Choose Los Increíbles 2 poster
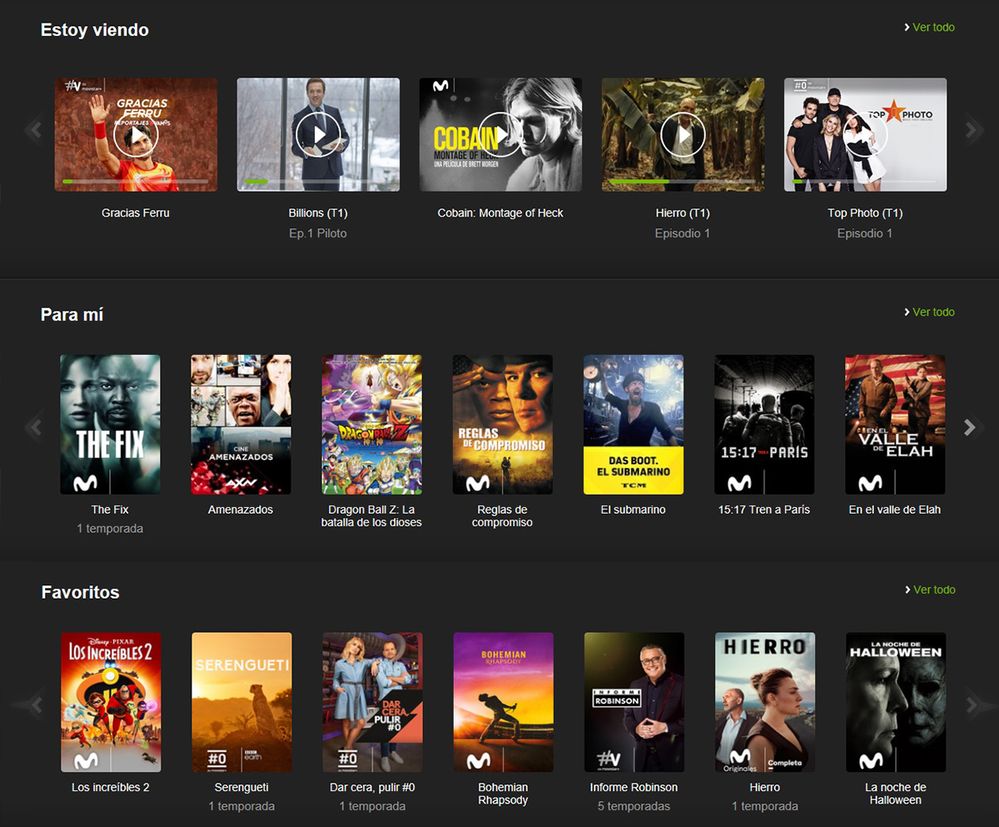The width and height of the screenshot is (999, 827). [x=111, y=701]
